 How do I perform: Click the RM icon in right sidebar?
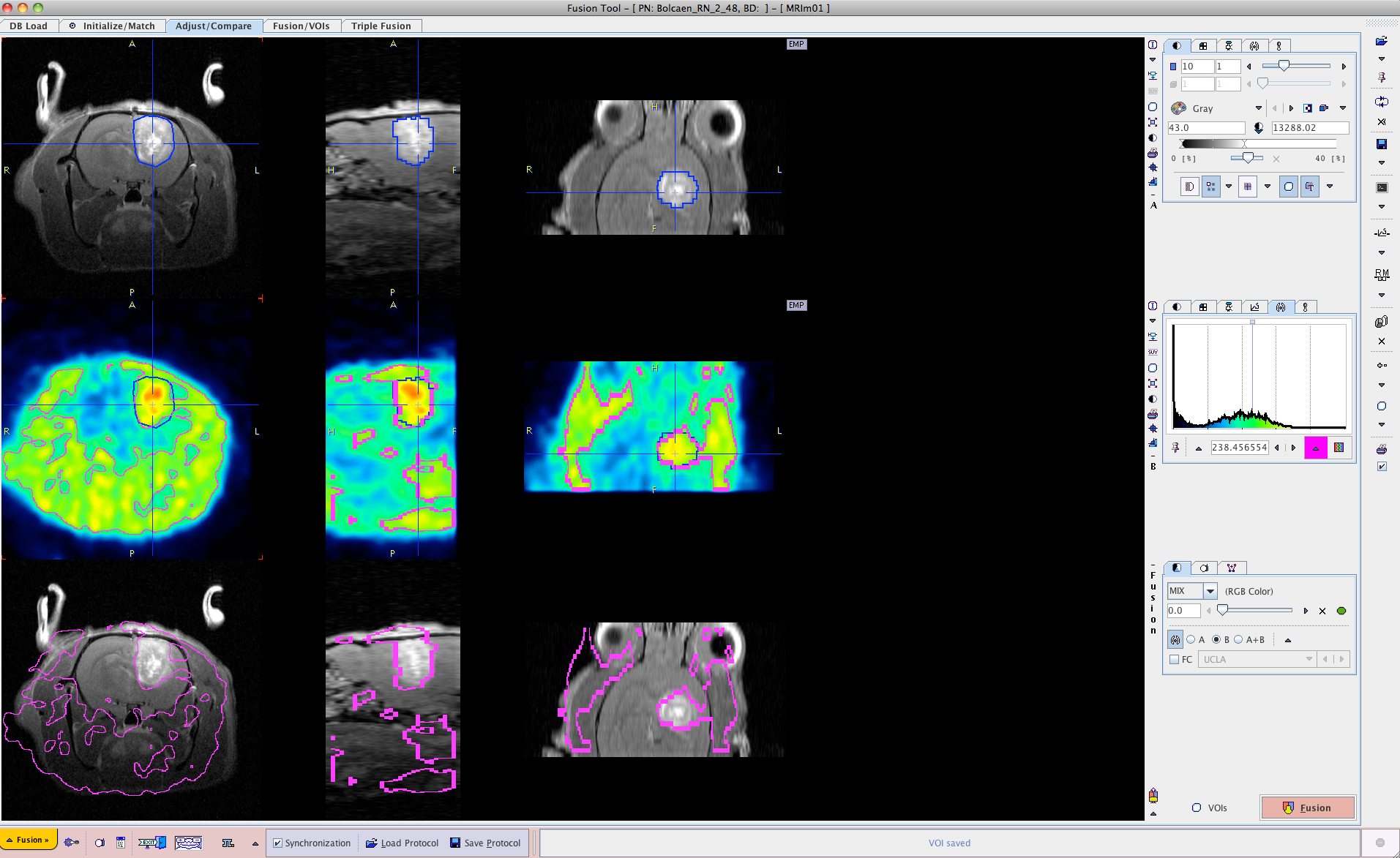click(x=1381, y=274)
